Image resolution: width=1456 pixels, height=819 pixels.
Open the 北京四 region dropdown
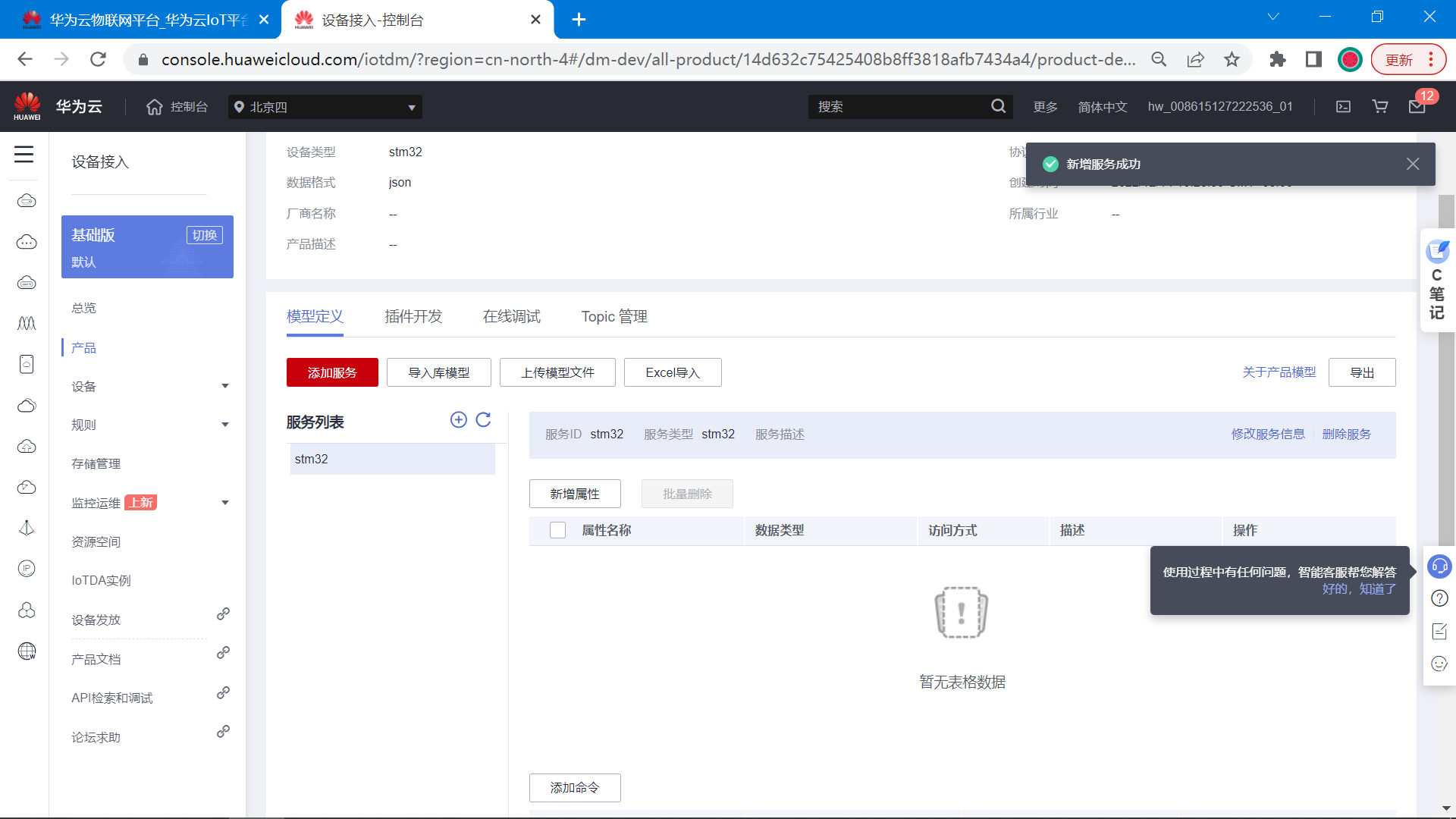325,107
